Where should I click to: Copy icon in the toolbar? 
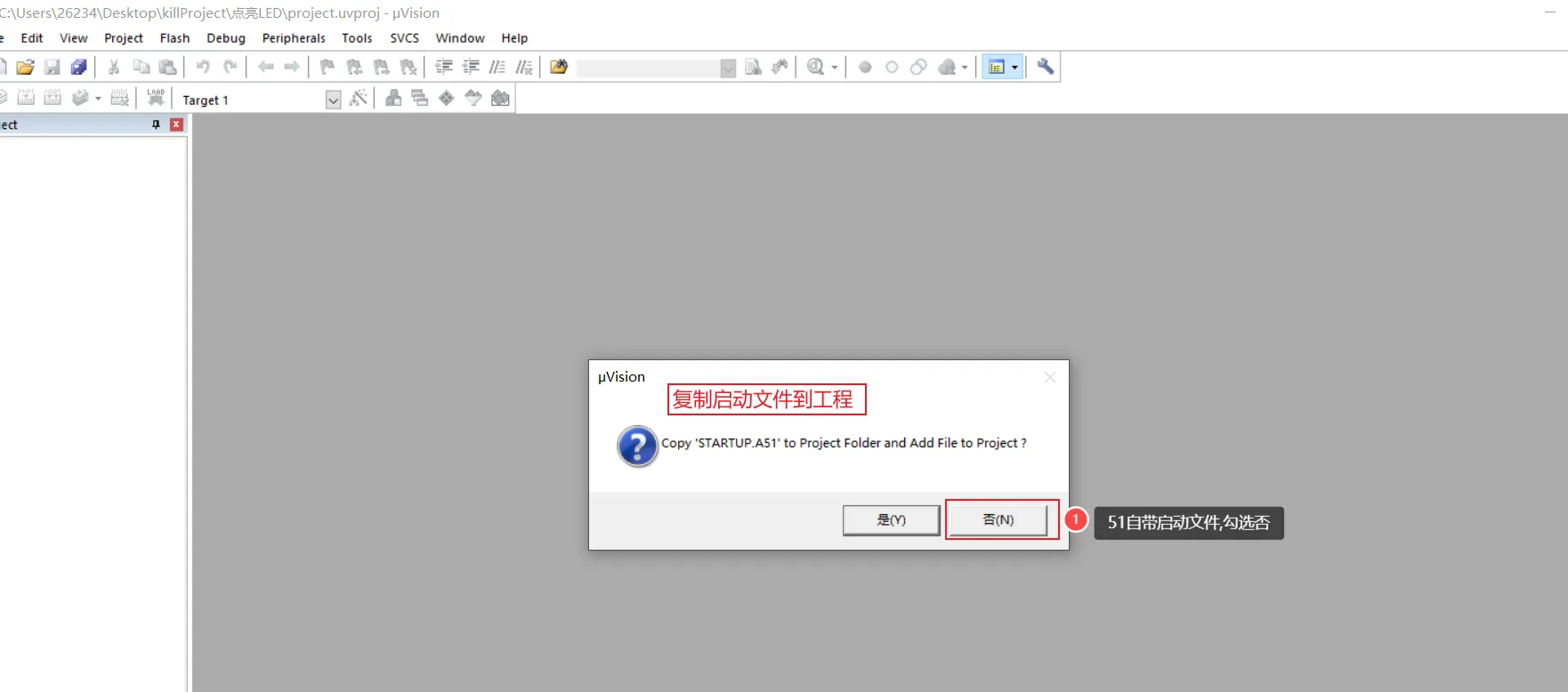pos(141,67)
